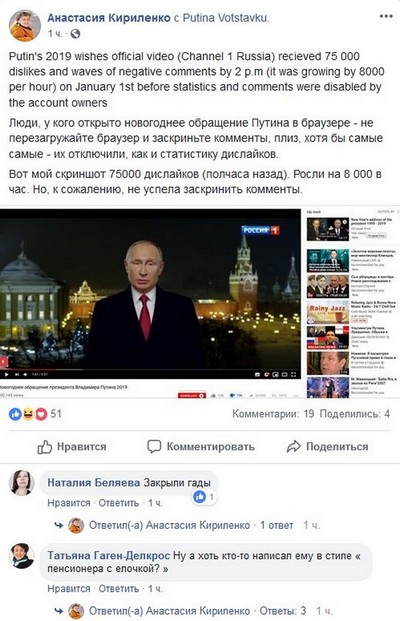Click the red heart reaction icon
Viewport: 400px width, 621px height.
pos(41,414)
